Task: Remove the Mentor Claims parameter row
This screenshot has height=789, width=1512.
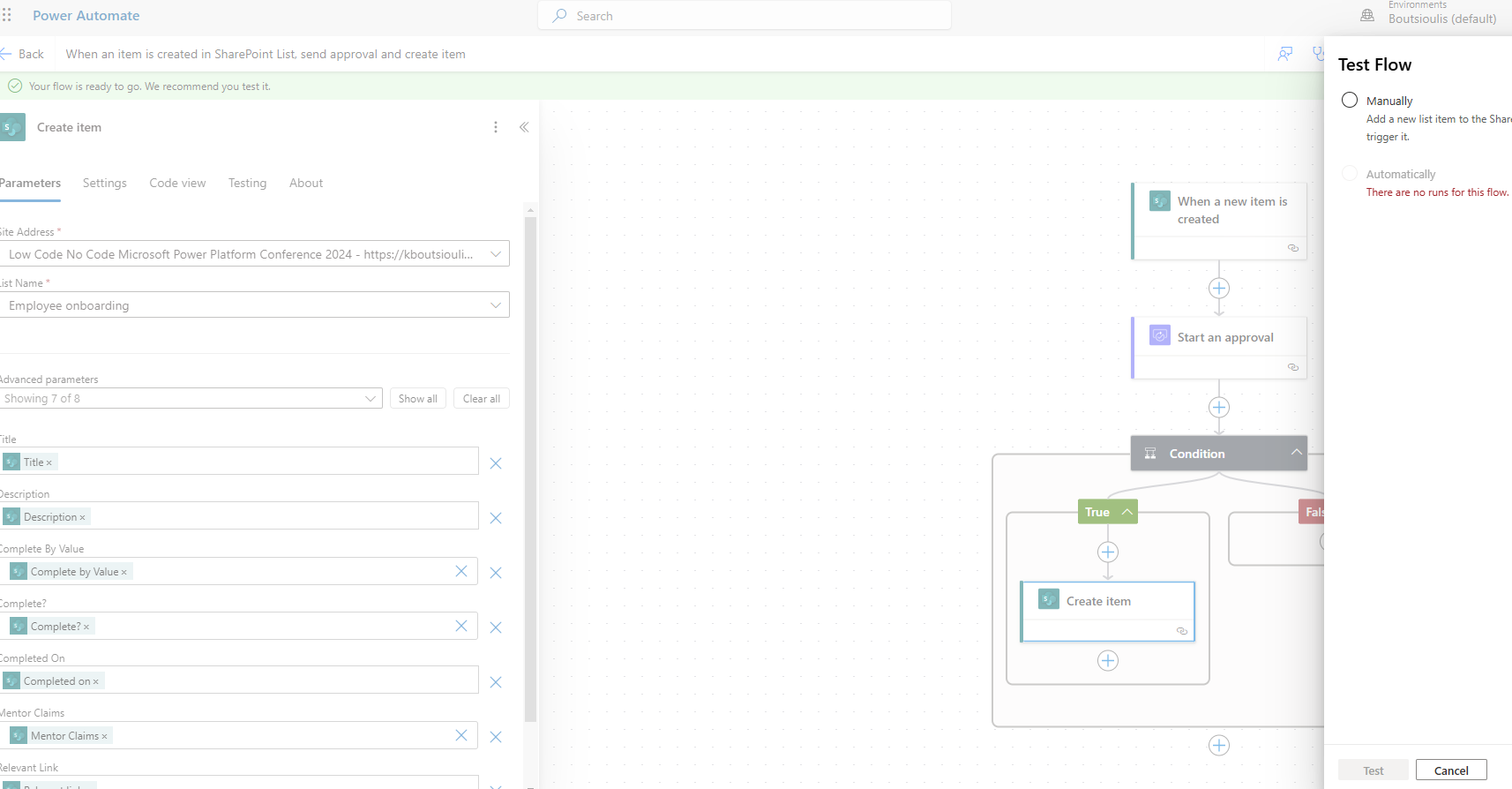Action: coord(496,737)
